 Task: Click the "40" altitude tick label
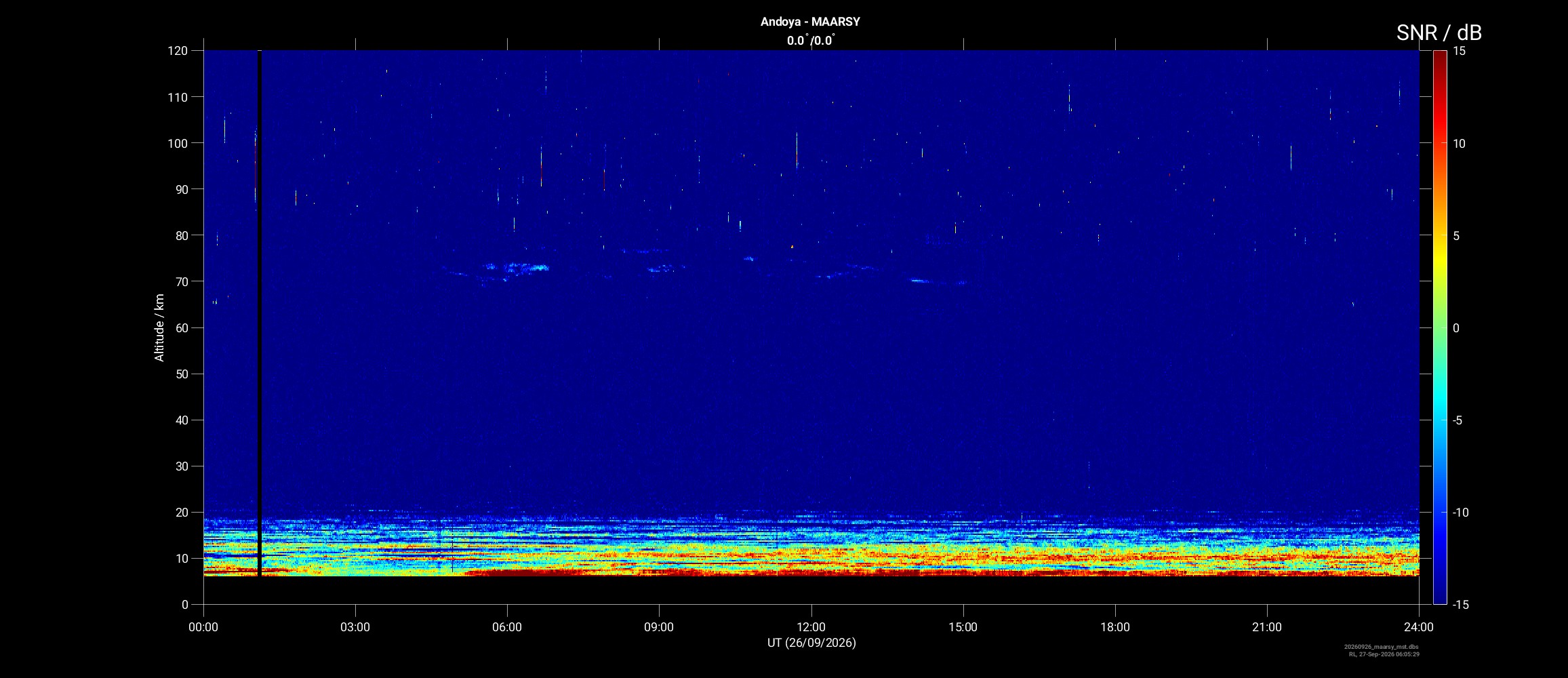tap(182, 420)
